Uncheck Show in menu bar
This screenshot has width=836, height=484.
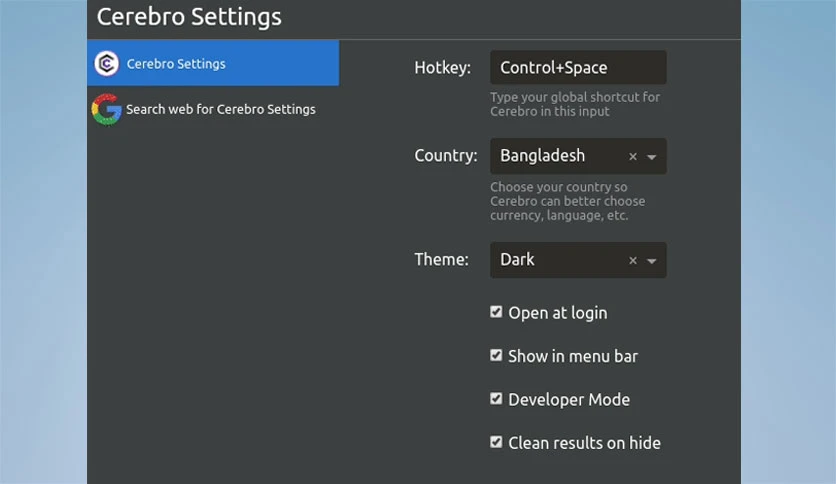coord(496,356)
